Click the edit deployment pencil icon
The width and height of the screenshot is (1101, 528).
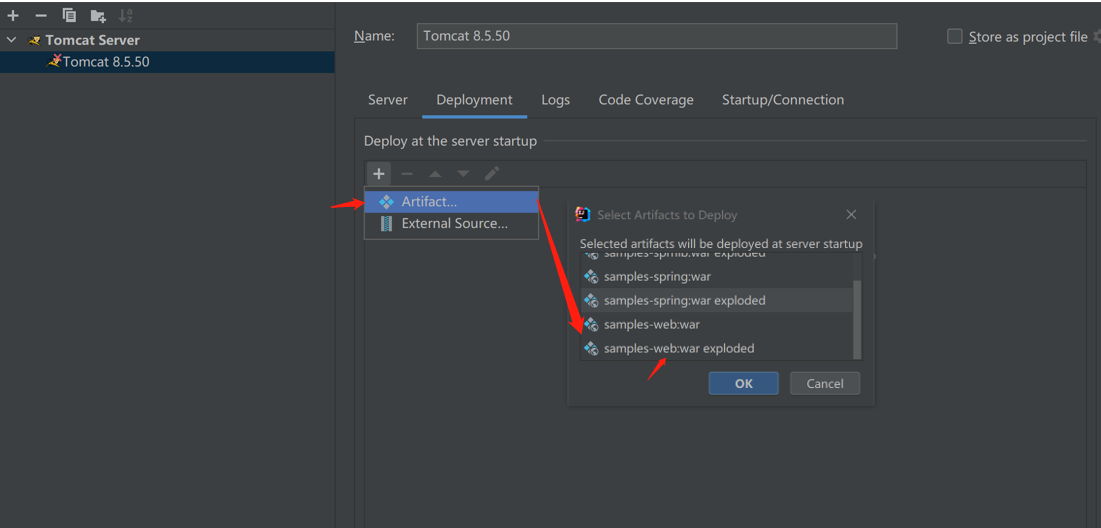pos(492,174)
